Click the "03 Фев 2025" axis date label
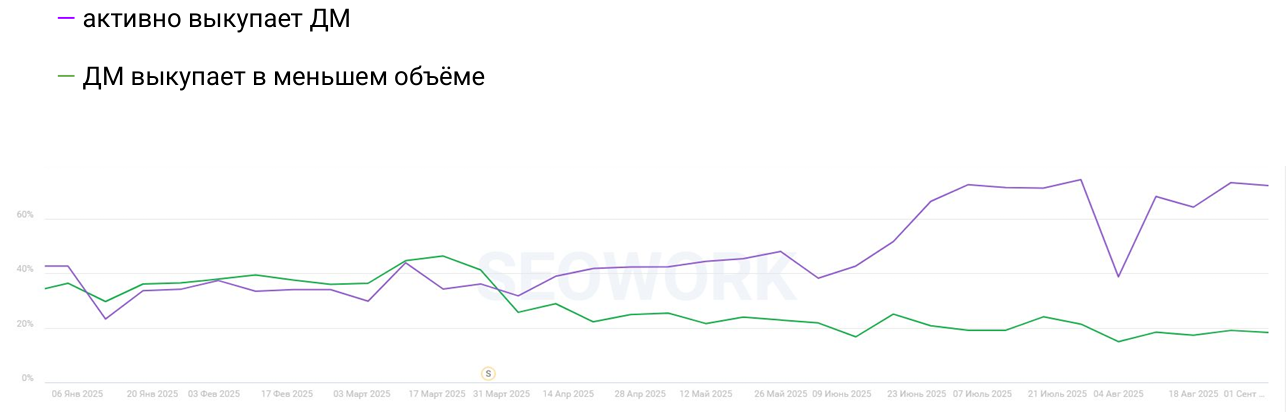The height and width of the screenshot is (419, 1286). (213, 394)
